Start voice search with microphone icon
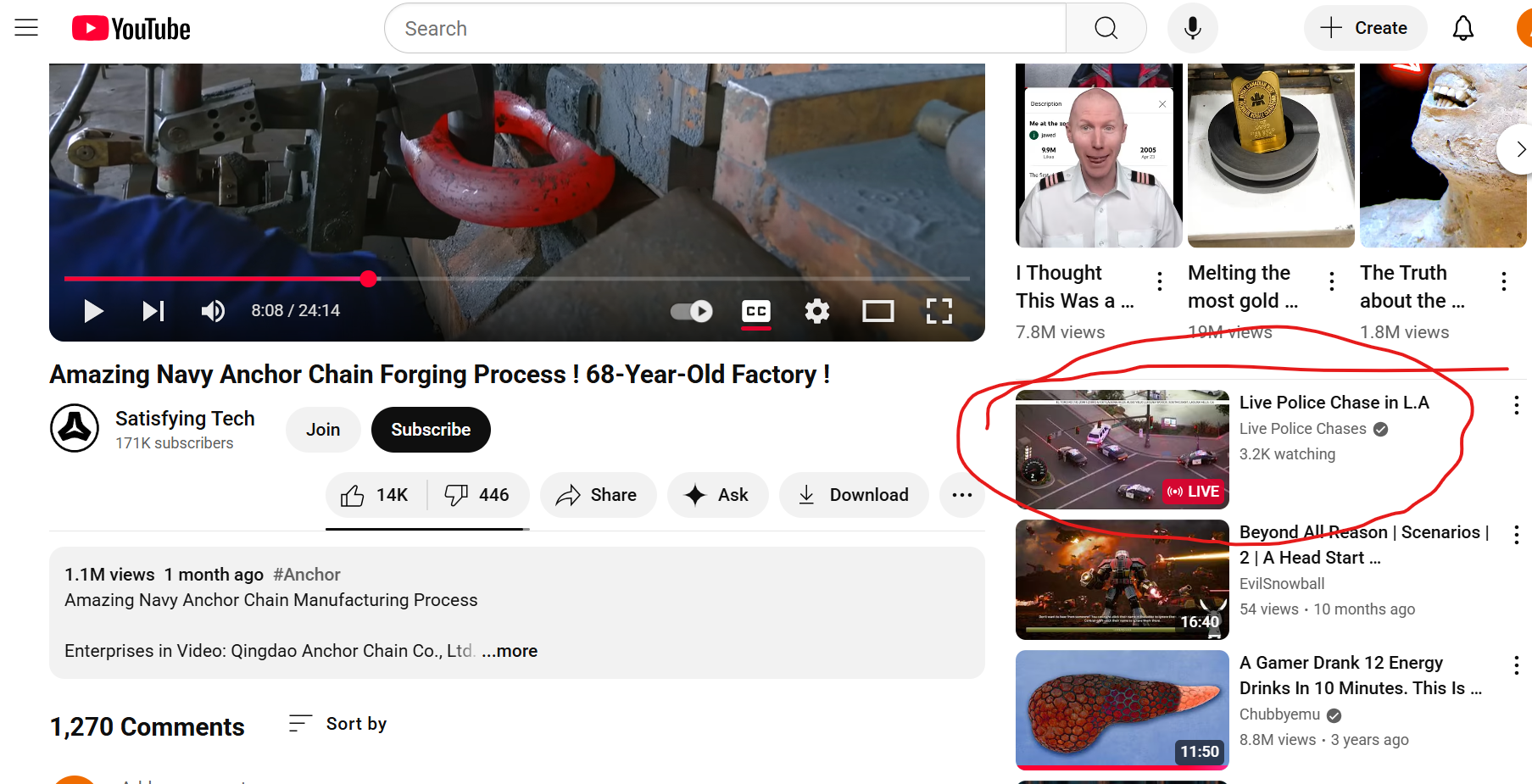Screen dimensions: 1532x784 tap(1192, 28)
